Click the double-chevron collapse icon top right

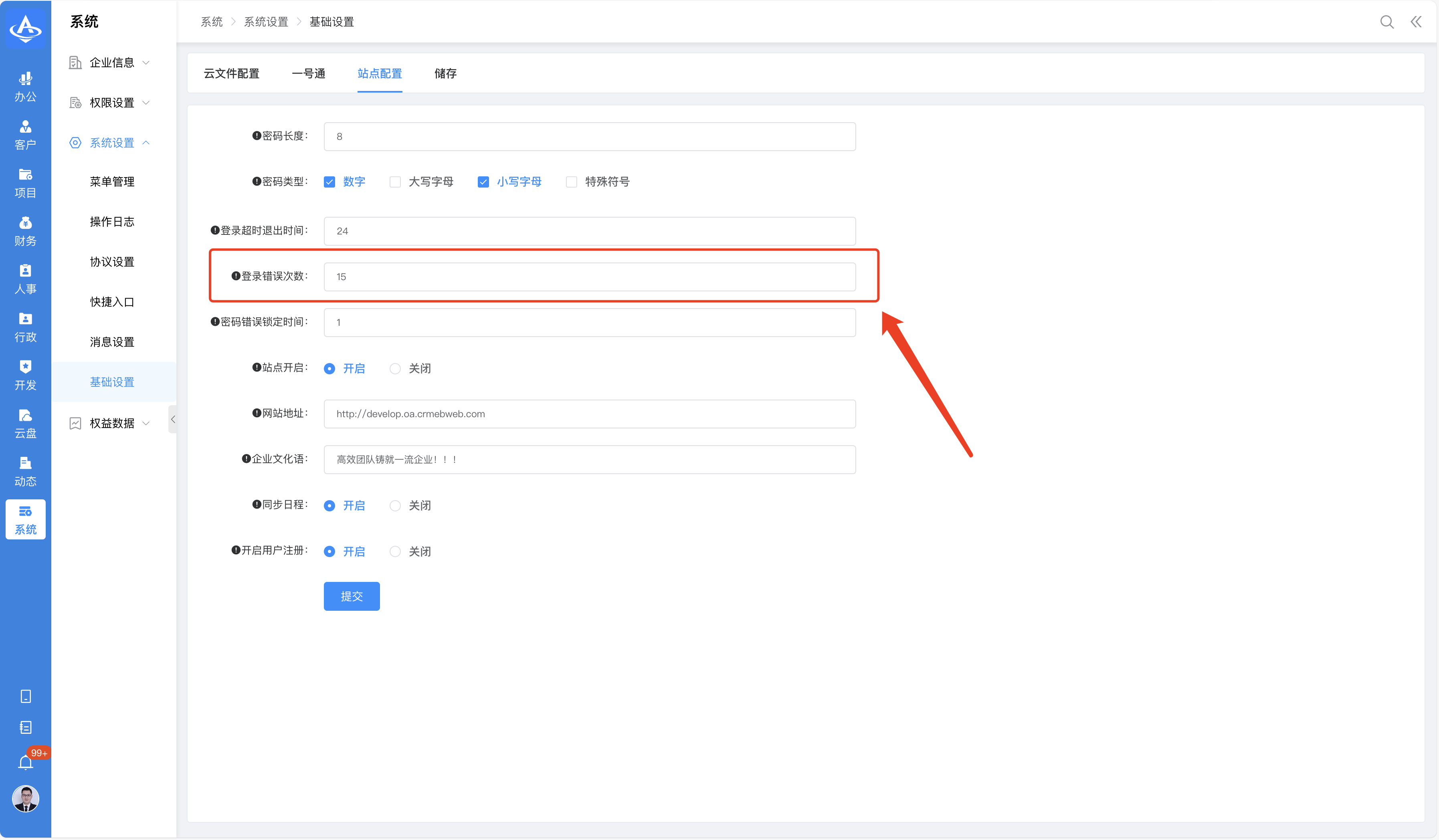coord(1416,22)
